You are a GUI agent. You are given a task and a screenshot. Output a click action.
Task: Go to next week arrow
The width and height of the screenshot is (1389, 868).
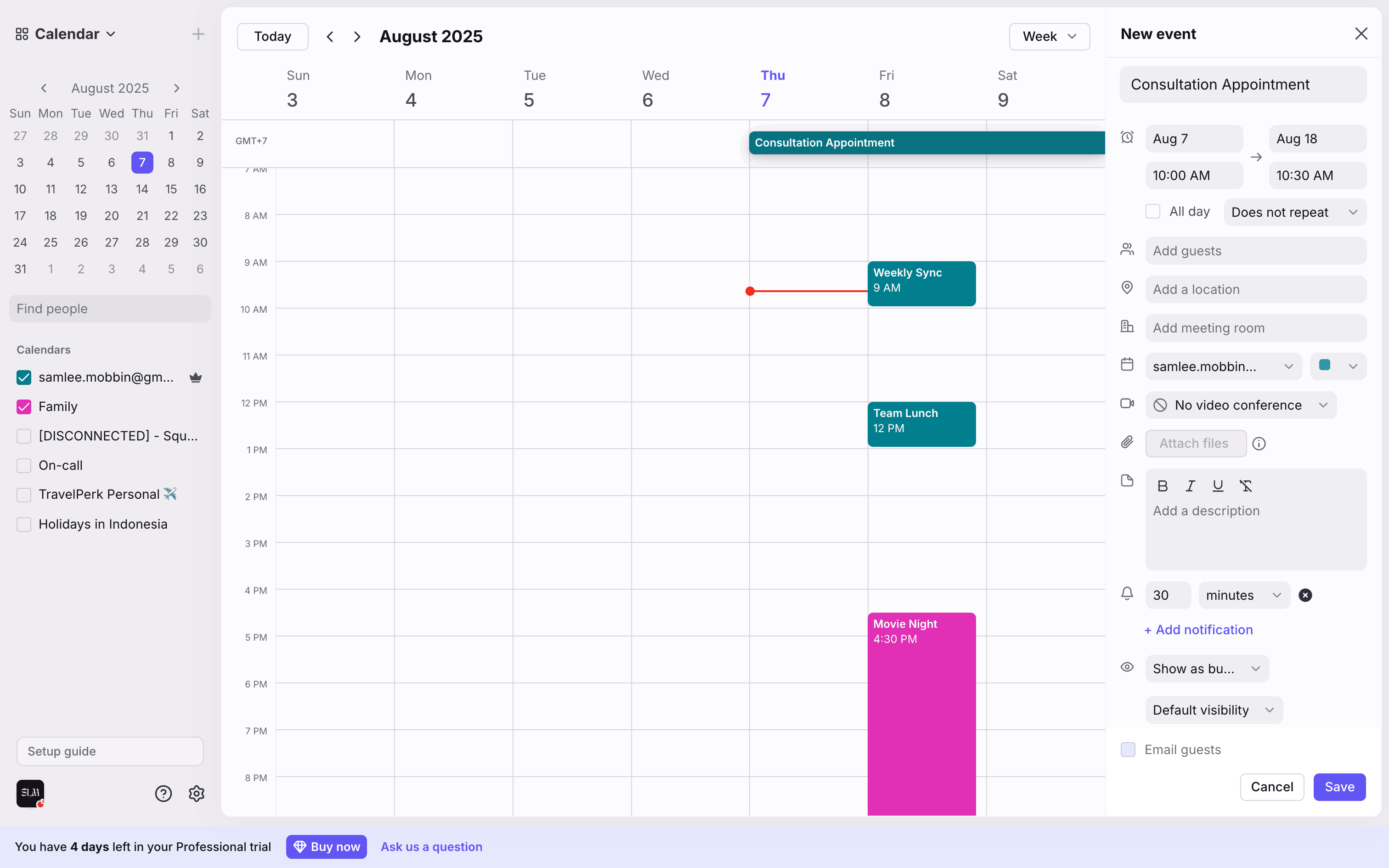(357, 37)
